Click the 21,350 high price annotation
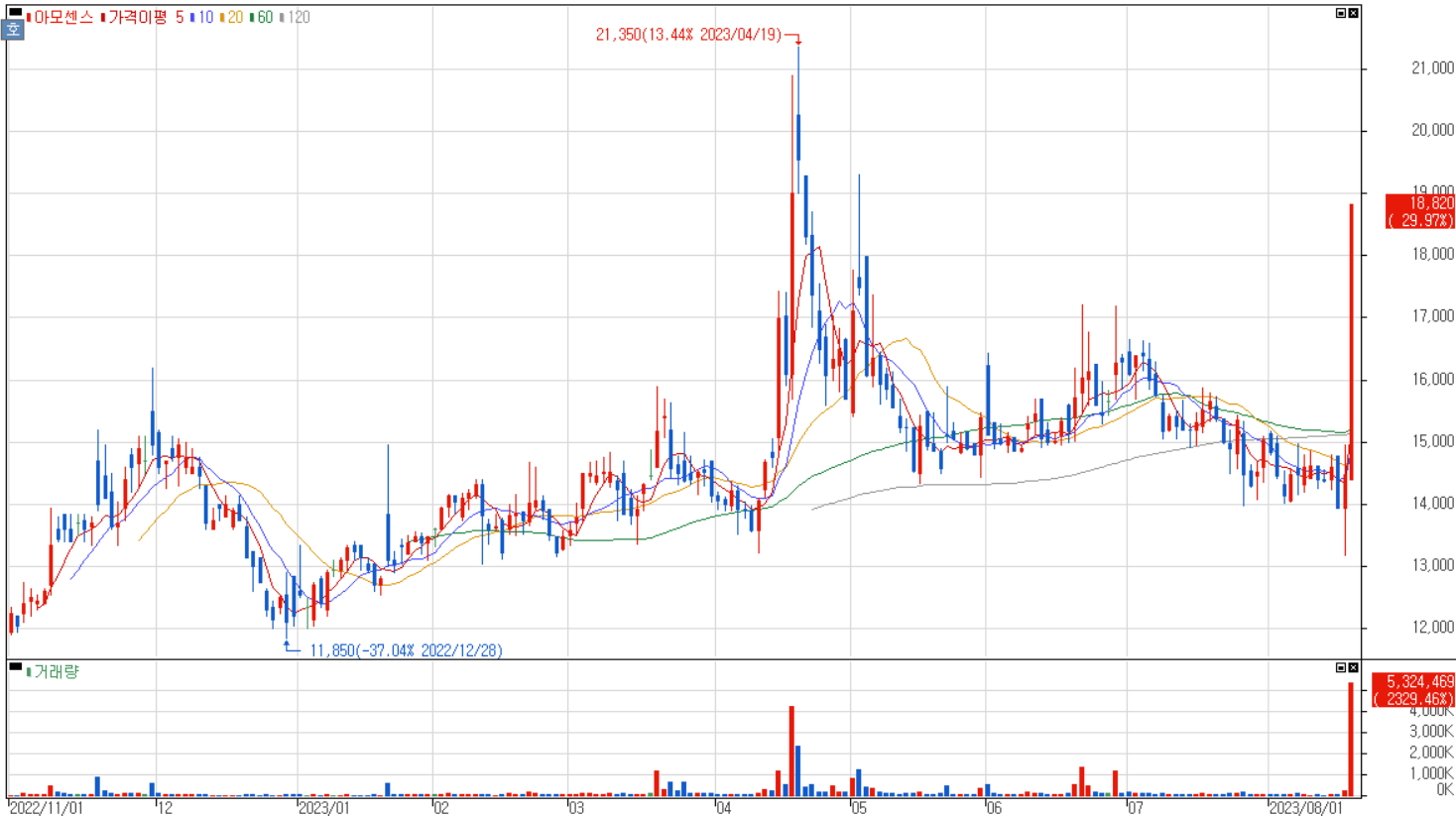This screenshot has height=816, width=1456. point(688,35)
